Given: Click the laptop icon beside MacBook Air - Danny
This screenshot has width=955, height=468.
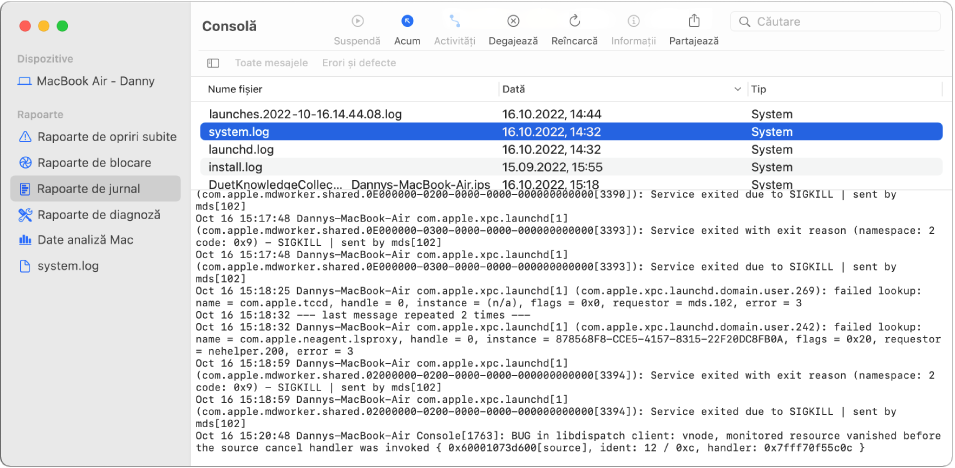Looking at the screenshot, I should pos(24,81).
